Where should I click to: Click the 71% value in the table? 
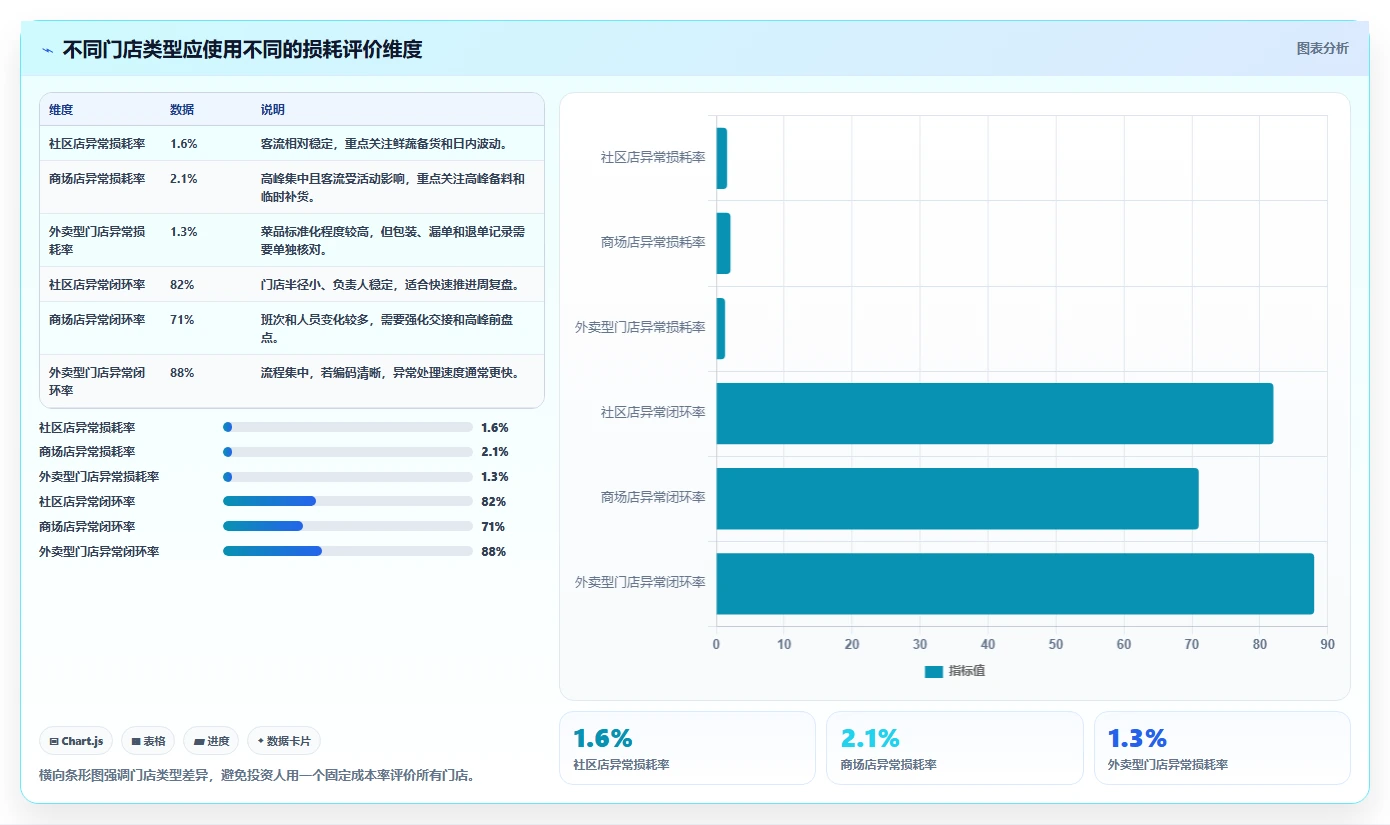point(182,320)
